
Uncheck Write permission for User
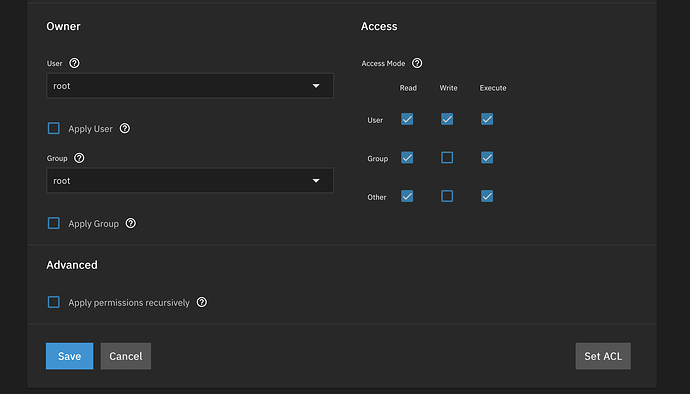447,119
